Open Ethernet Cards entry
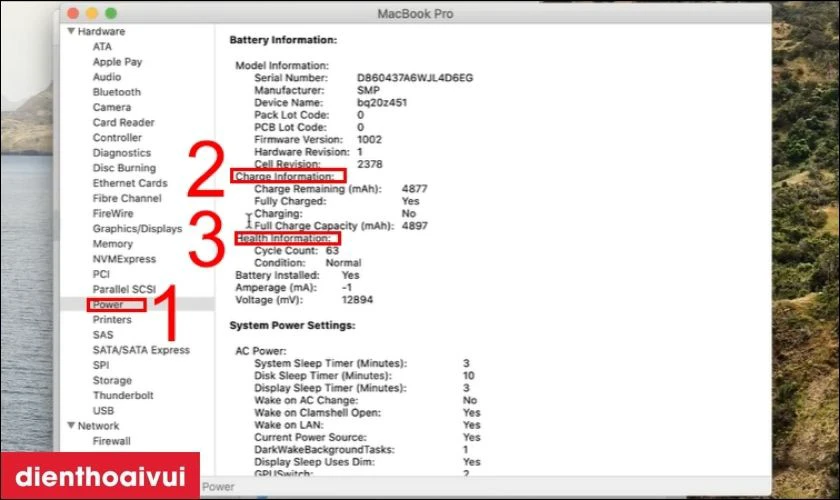840x500 pixels. 130,183
